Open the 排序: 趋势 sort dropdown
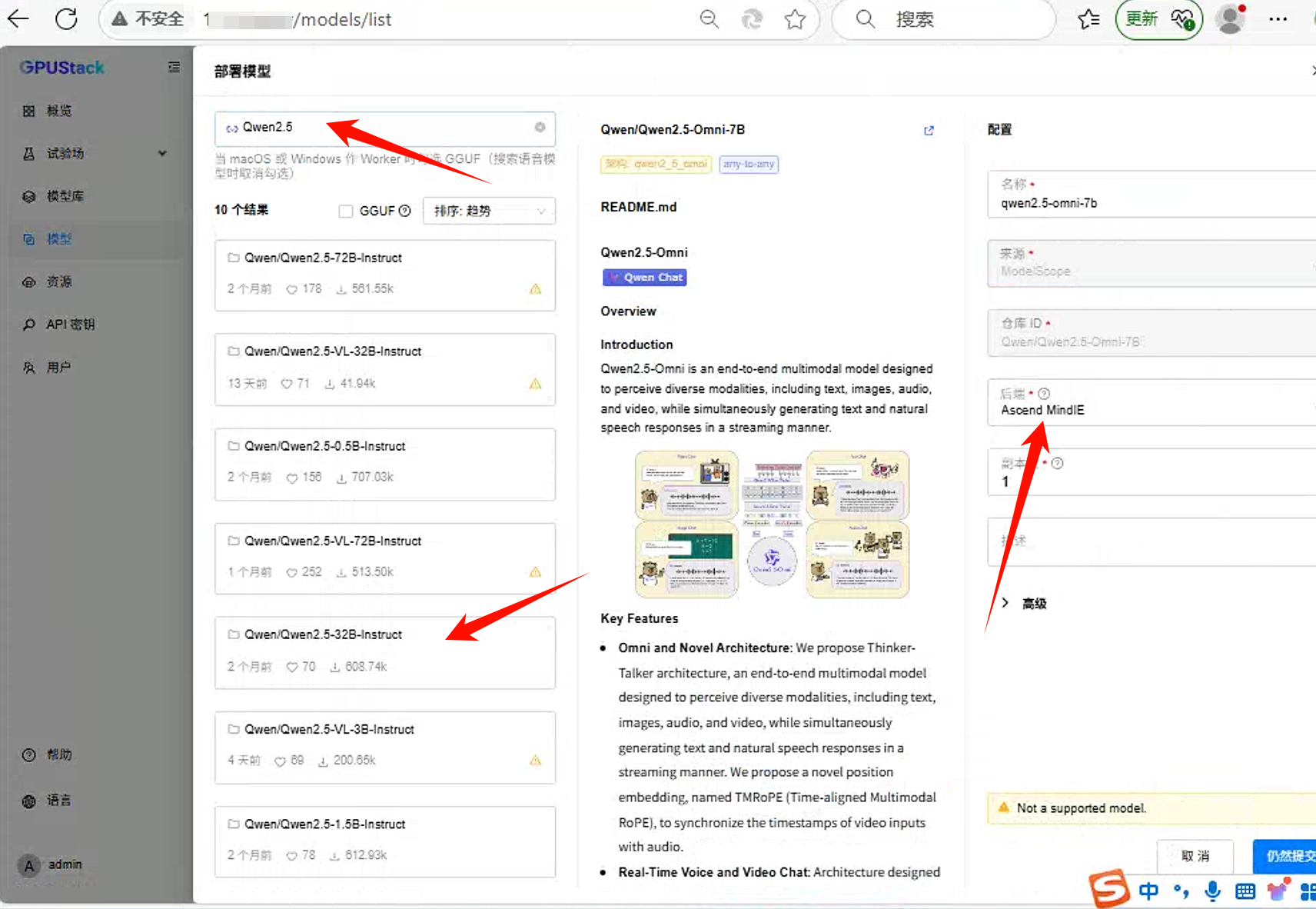Screen dimensions: 1316x909 click(489, 211)
